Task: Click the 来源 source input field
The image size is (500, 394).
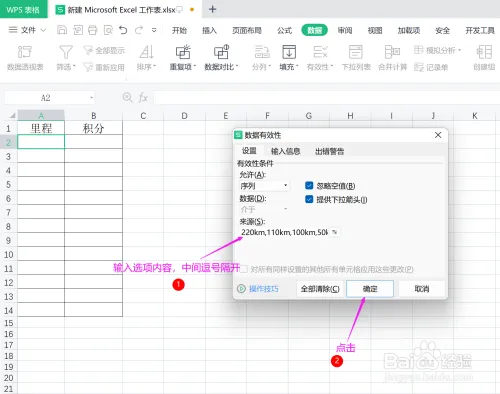Action: pos(284,232)
